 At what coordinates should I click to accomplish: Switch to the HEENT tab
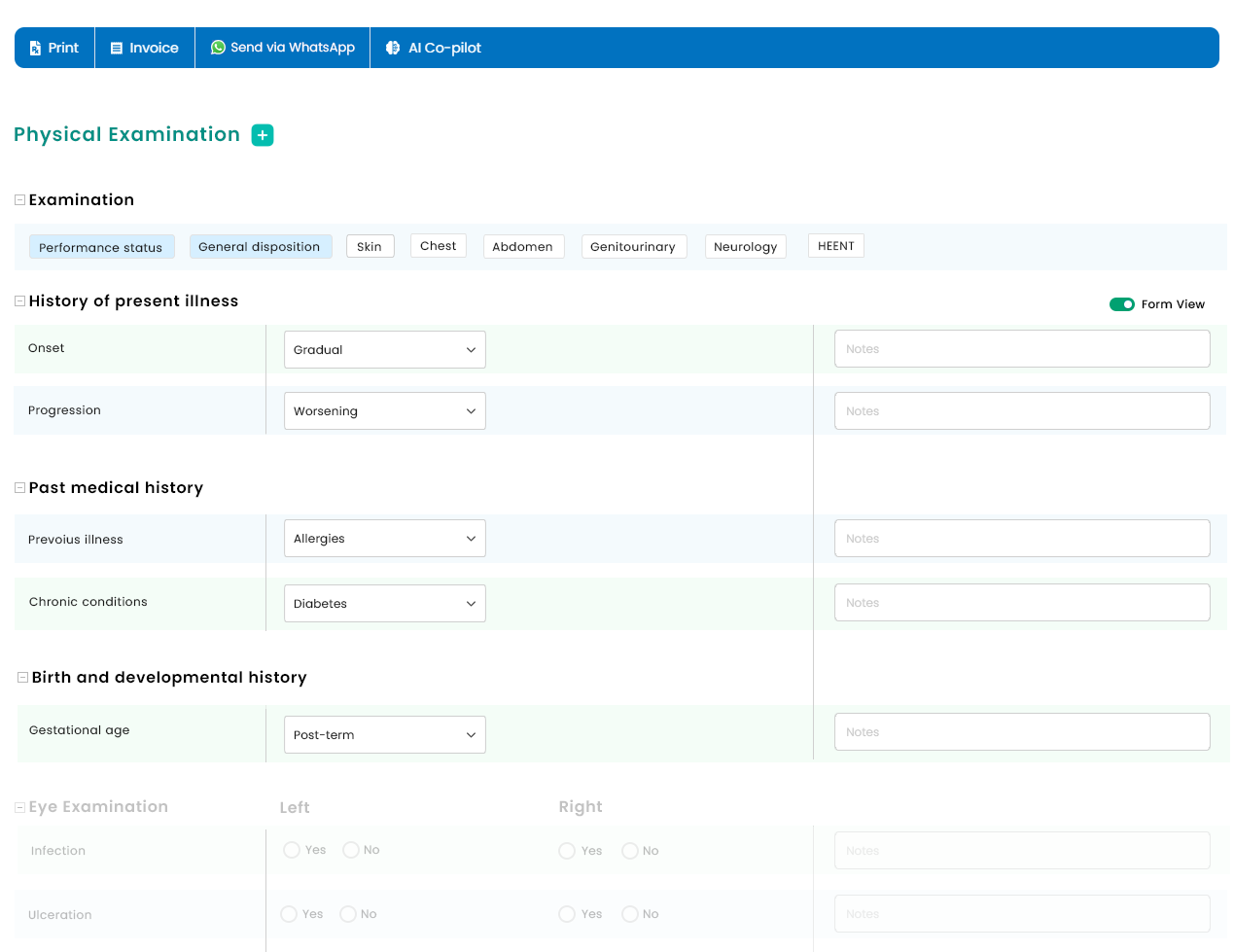(836, 245)
